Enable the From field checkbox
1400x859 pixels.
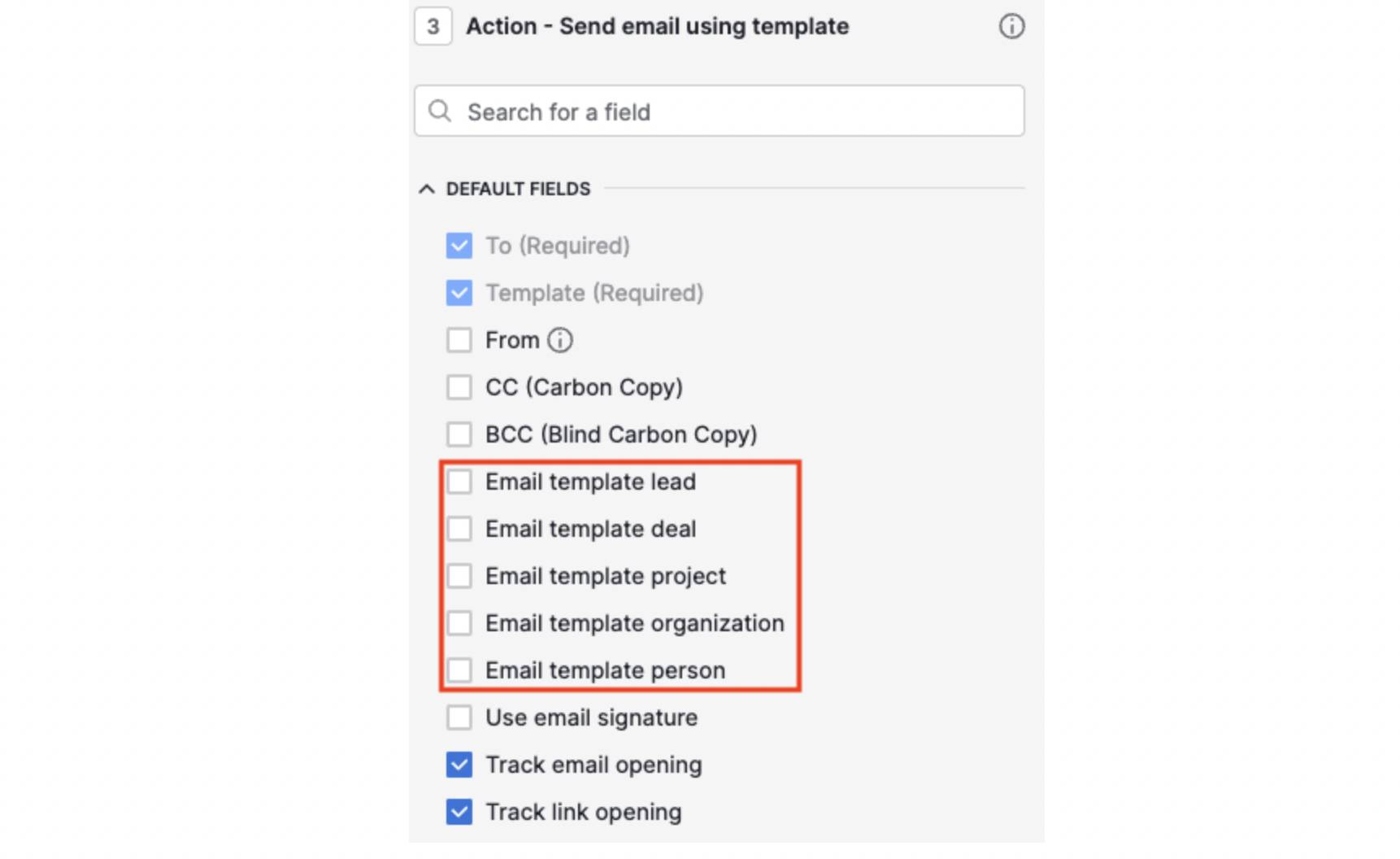click(x=459, y=340)
